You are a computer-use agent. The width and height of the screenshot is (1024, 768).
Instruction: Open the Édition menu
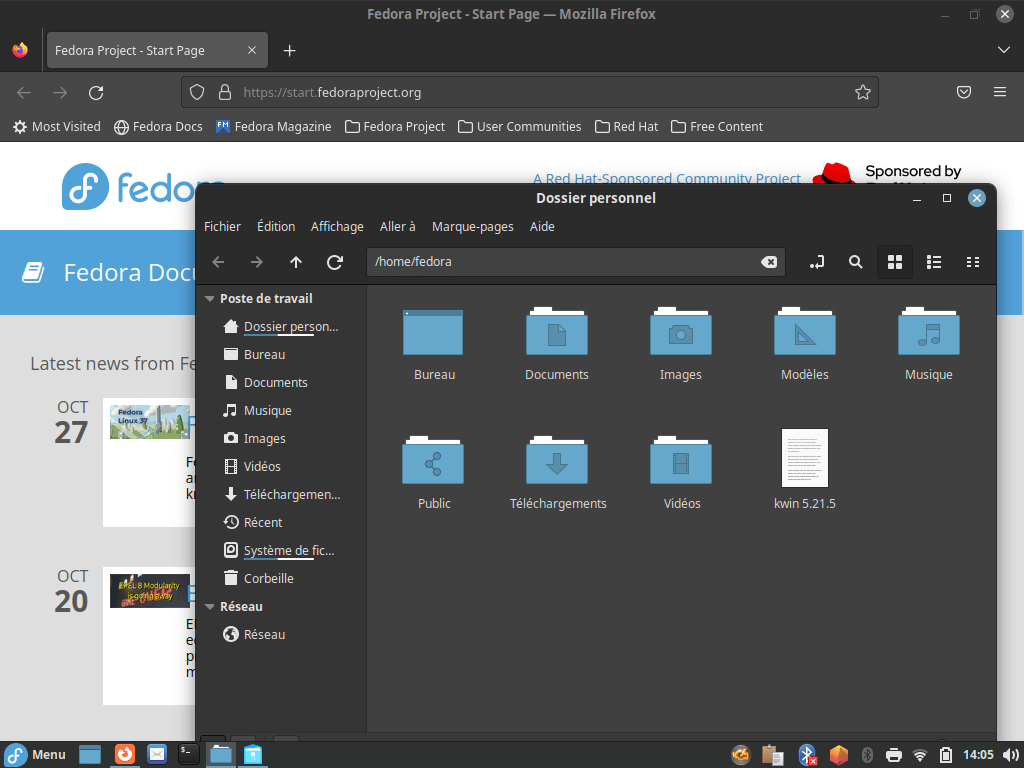[x=276, y=227]
